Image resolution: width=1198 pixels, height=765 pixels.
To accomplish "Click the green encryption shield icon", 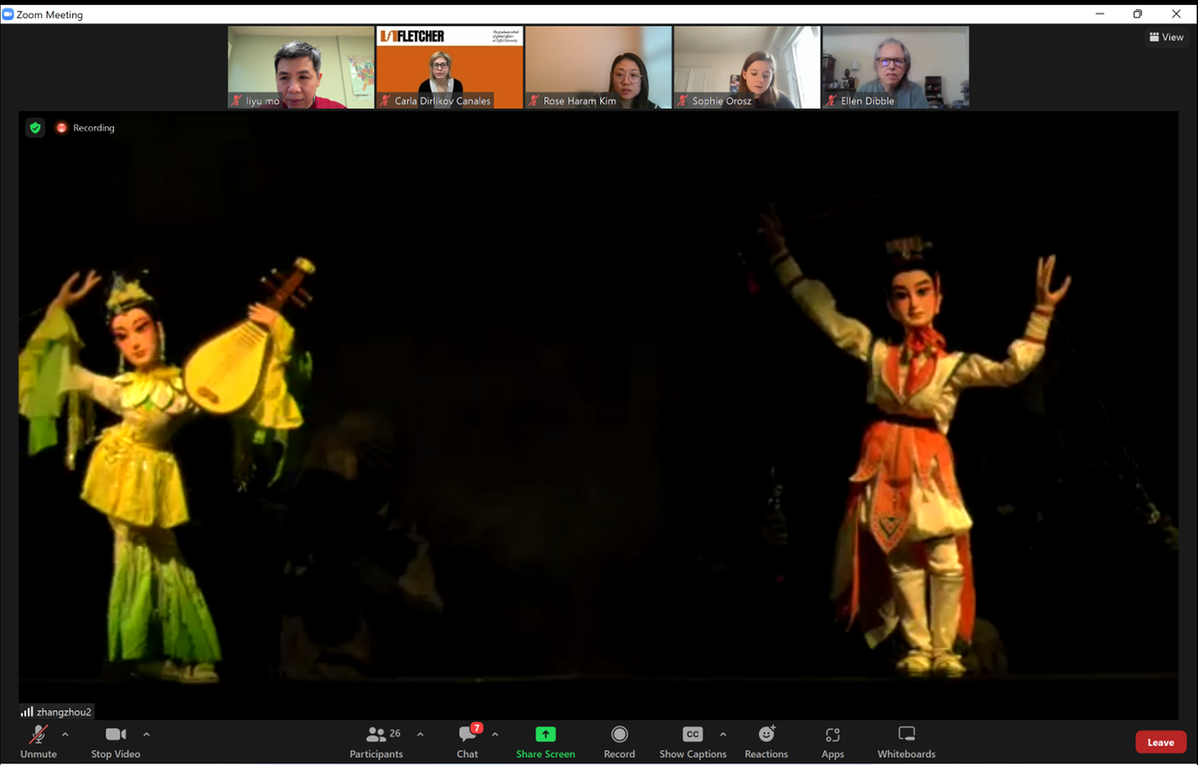I will [35, 128].
